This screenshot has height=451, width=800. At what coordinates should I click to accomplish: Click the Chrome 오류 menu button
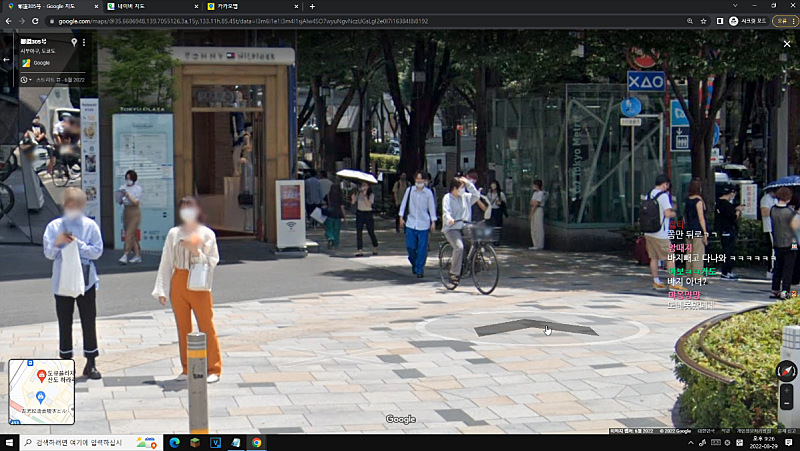784,20
